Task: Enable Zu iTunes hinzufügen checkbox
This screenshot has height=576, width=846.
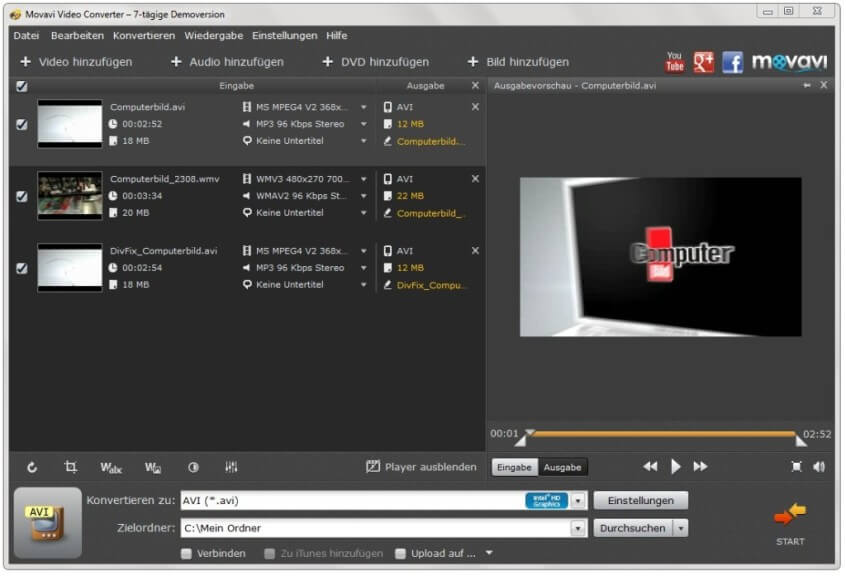Action: click(x=270, y=553)
